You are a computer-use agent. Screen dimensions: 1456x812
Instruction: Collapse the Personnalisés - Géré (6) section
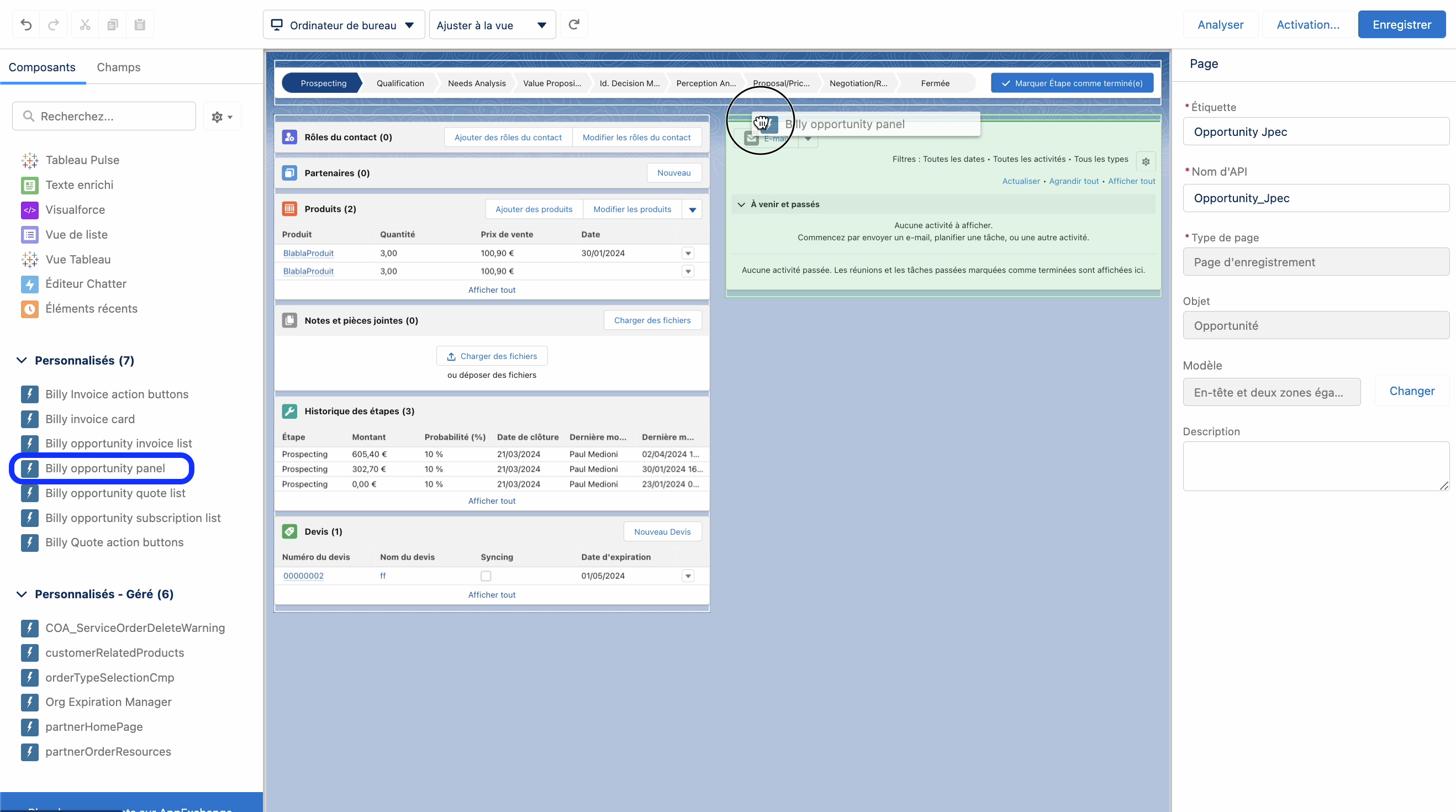(22, 594)
